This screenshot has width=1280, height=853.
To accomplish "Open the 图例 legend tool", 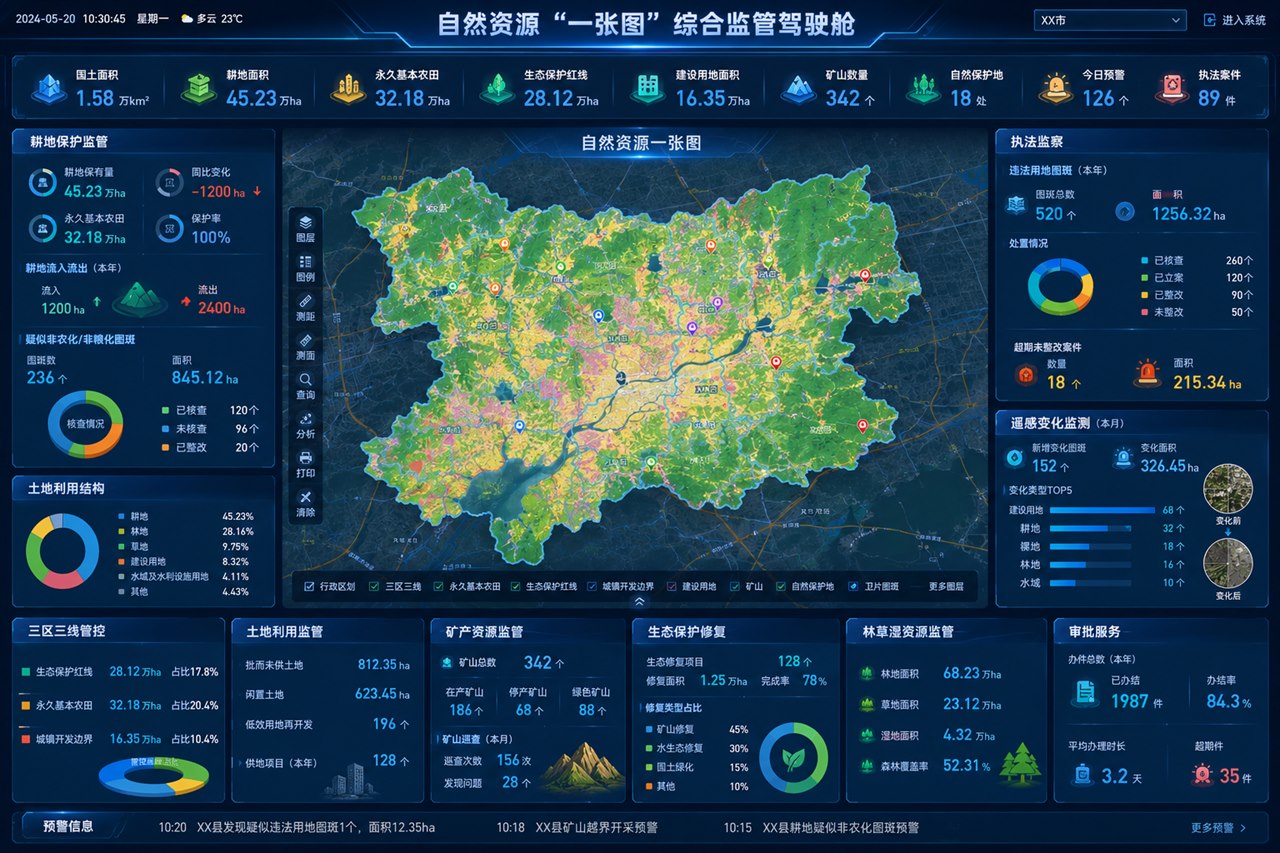I will (x=305, y=267).
